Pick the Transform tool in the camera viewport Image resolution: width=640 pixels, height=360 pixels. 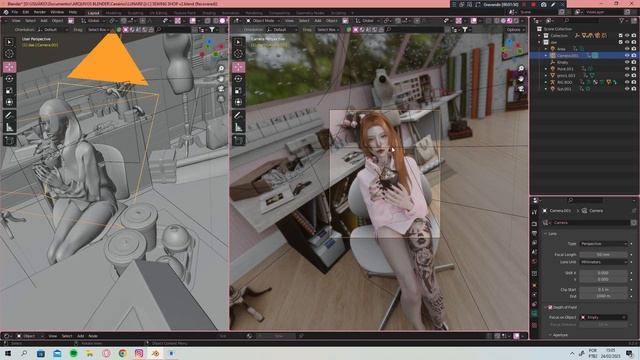238,102
